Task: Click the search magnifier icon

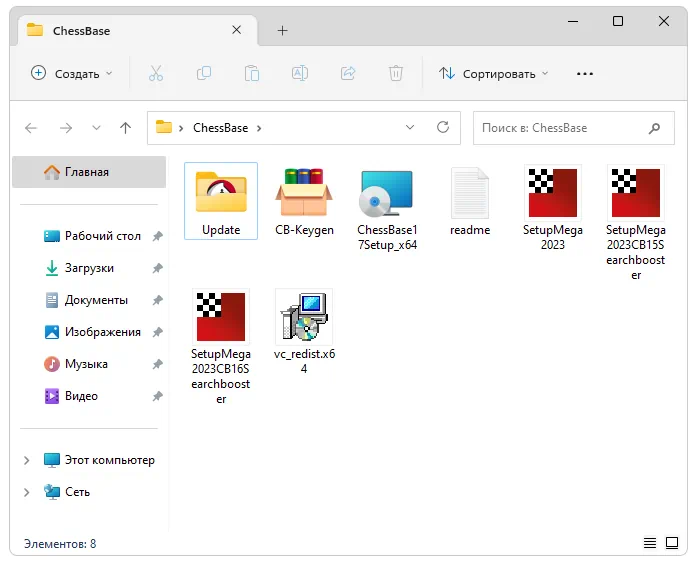Action: (x=654, y=128)
